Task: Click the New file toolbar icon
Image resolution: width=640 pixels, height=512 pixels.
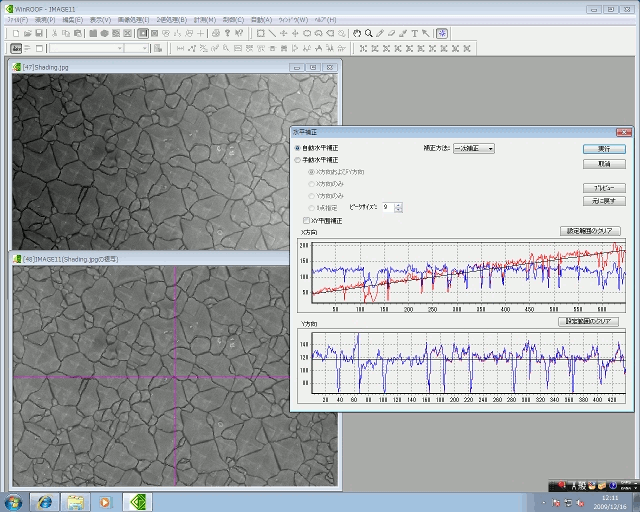Action: 16,33
